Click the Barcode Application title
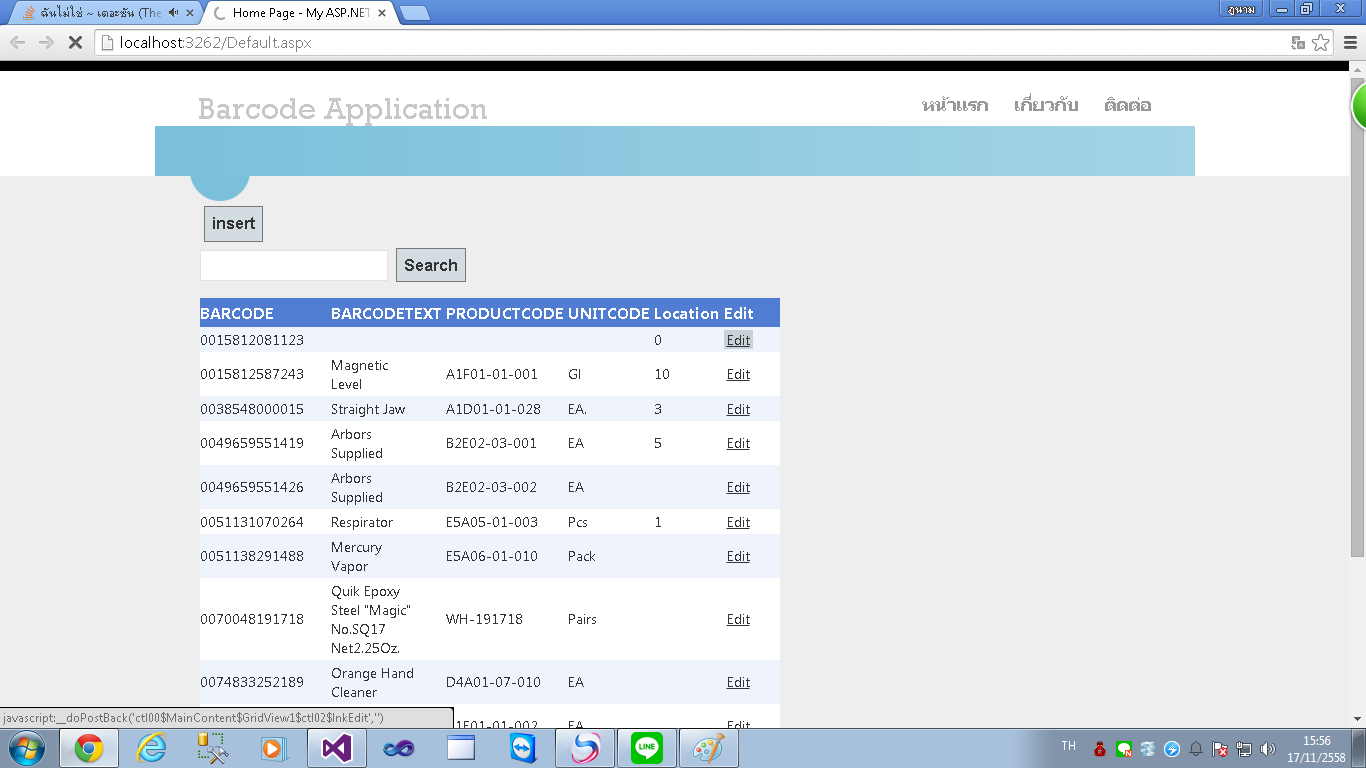Screen dimensions: 1366x768 tap(342, 109)
